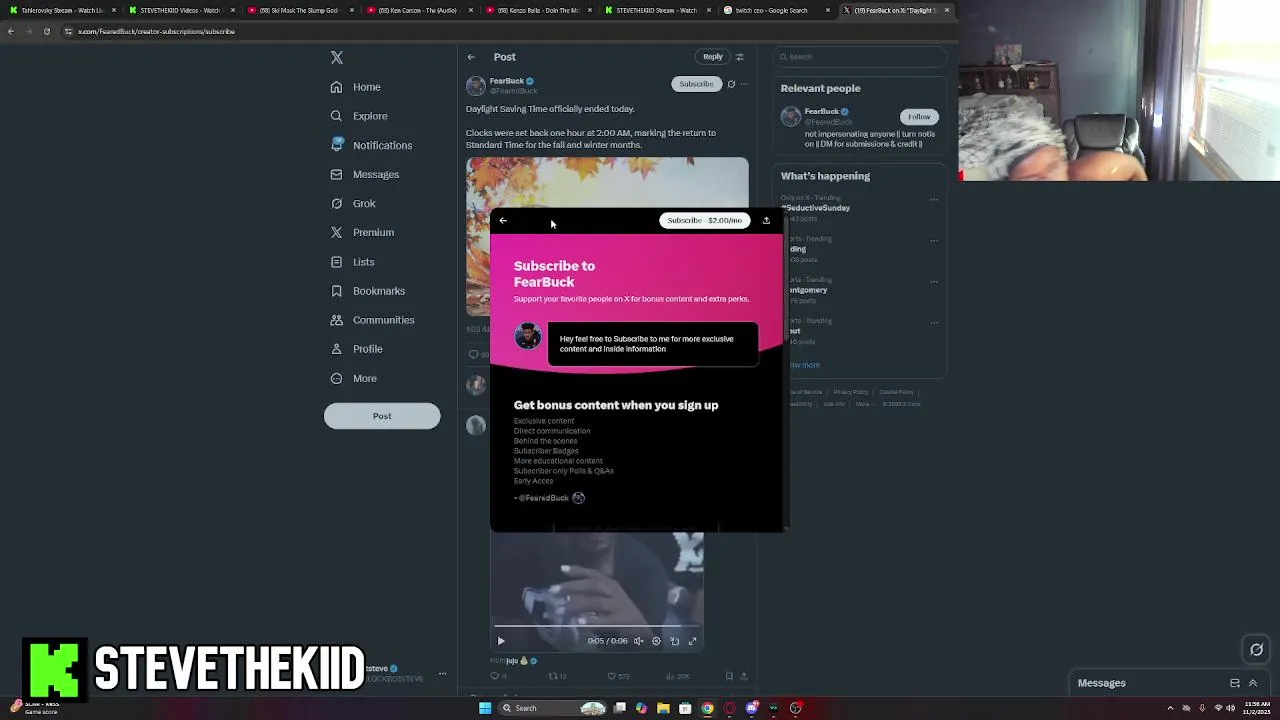
Task: Expand the More menu in sidebar
Action: coord(353,378)
